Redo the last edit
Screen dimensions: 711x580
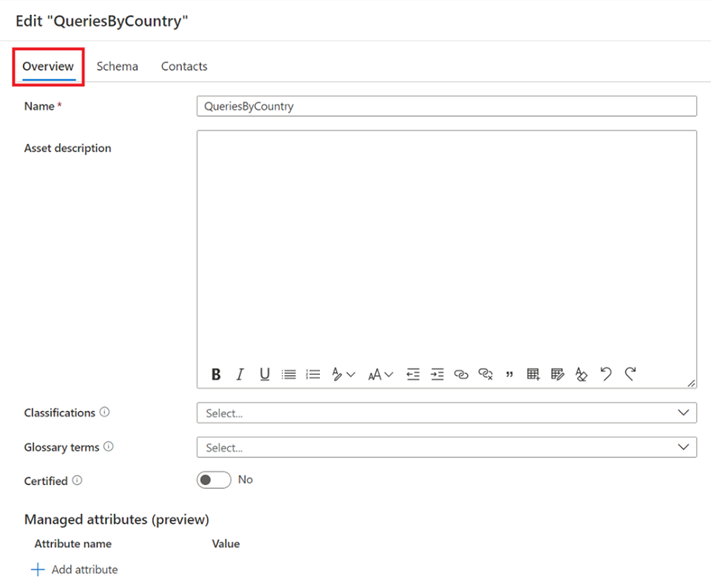click(630, 375)
